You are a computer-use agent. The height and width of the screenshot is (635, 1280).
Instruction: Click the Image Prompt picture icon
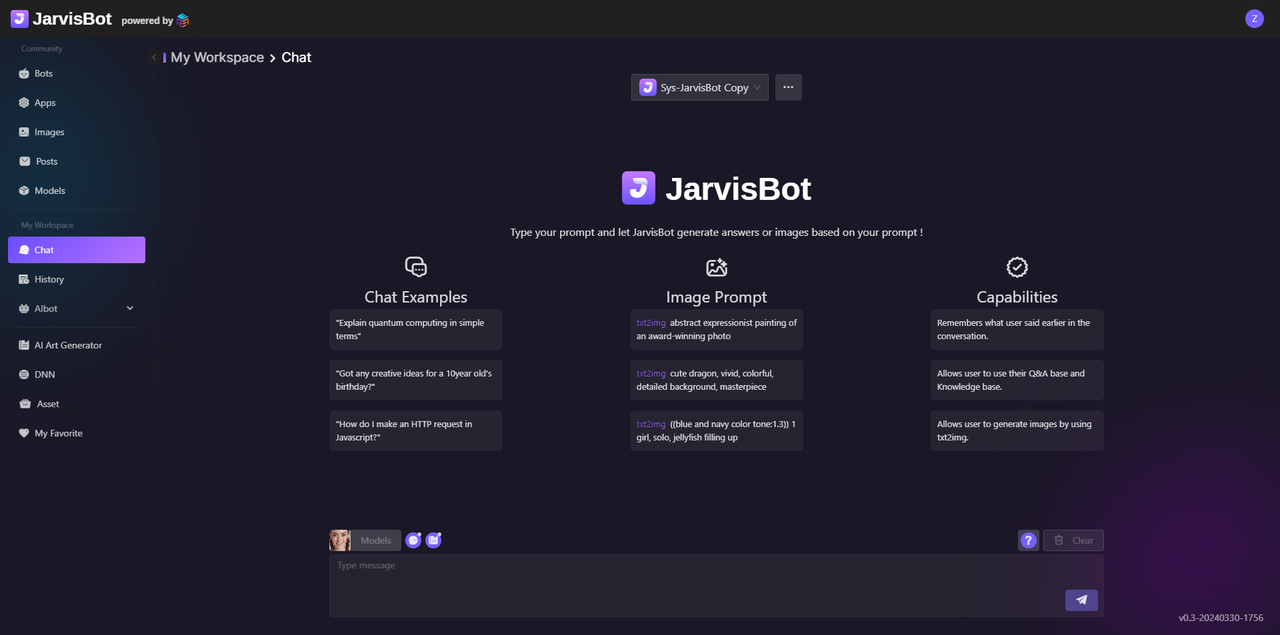pyautogui.click(x=716, y=267)
